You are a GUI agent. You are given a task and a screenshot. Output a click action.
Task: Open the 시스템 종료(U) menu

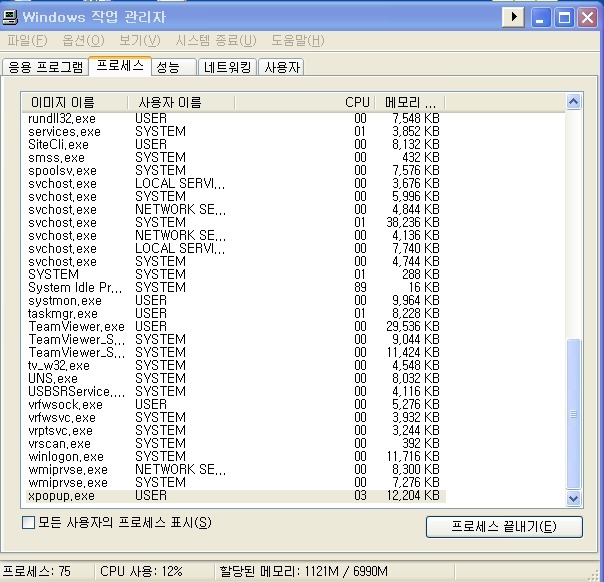[216, 41]
